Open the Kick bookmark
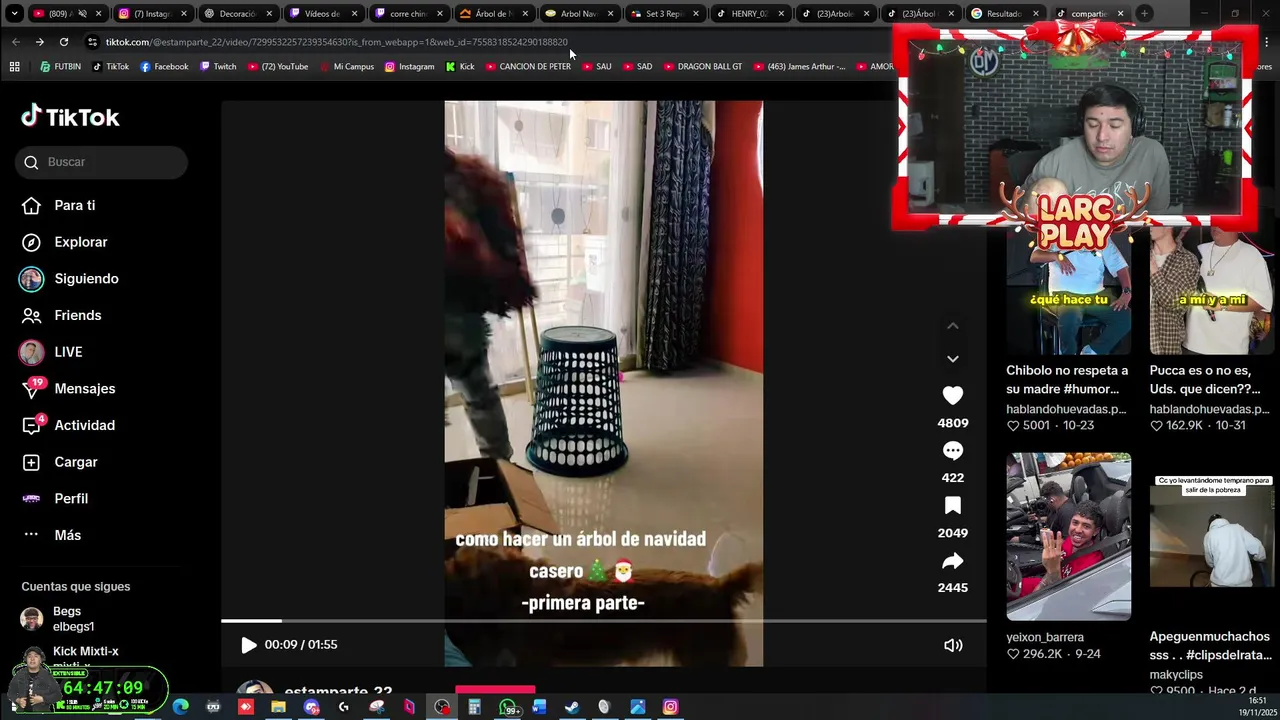Screen dimensions: 1280x720 coord(460,67)
